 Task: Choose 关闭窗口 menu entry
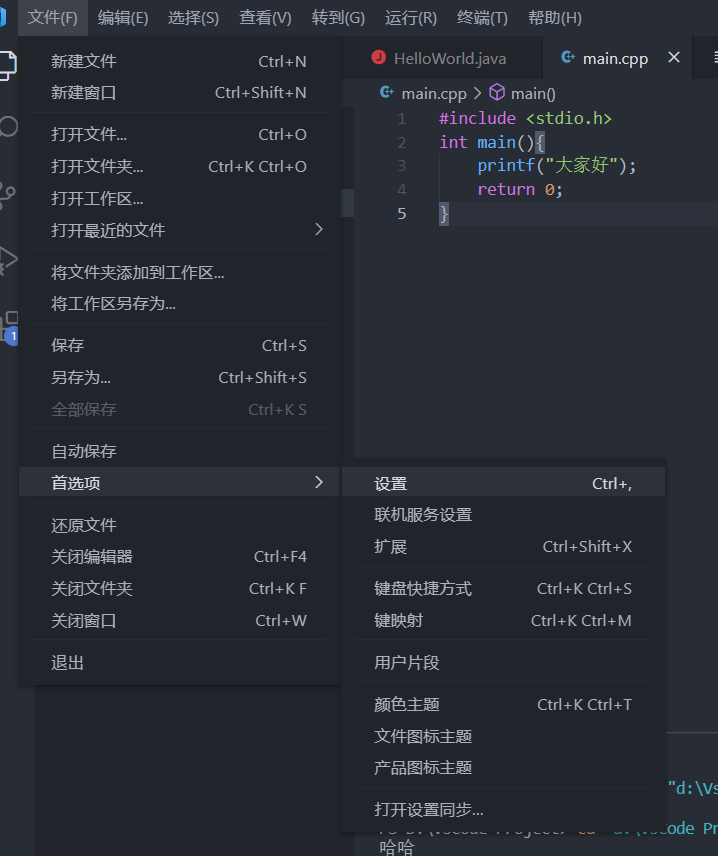click(180, 621)
